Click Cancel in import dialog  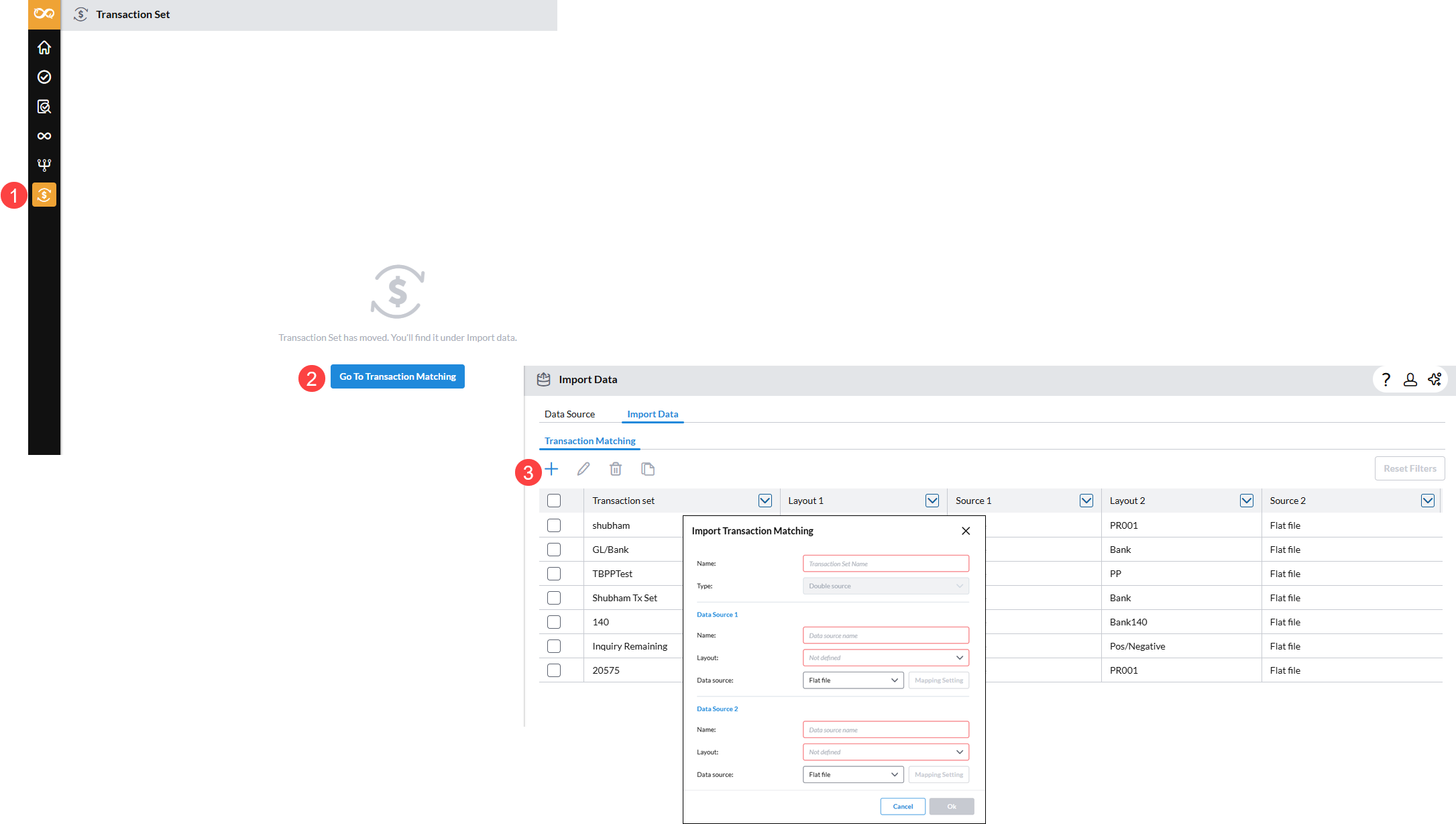pyautogui.click(x=903, y=807)
